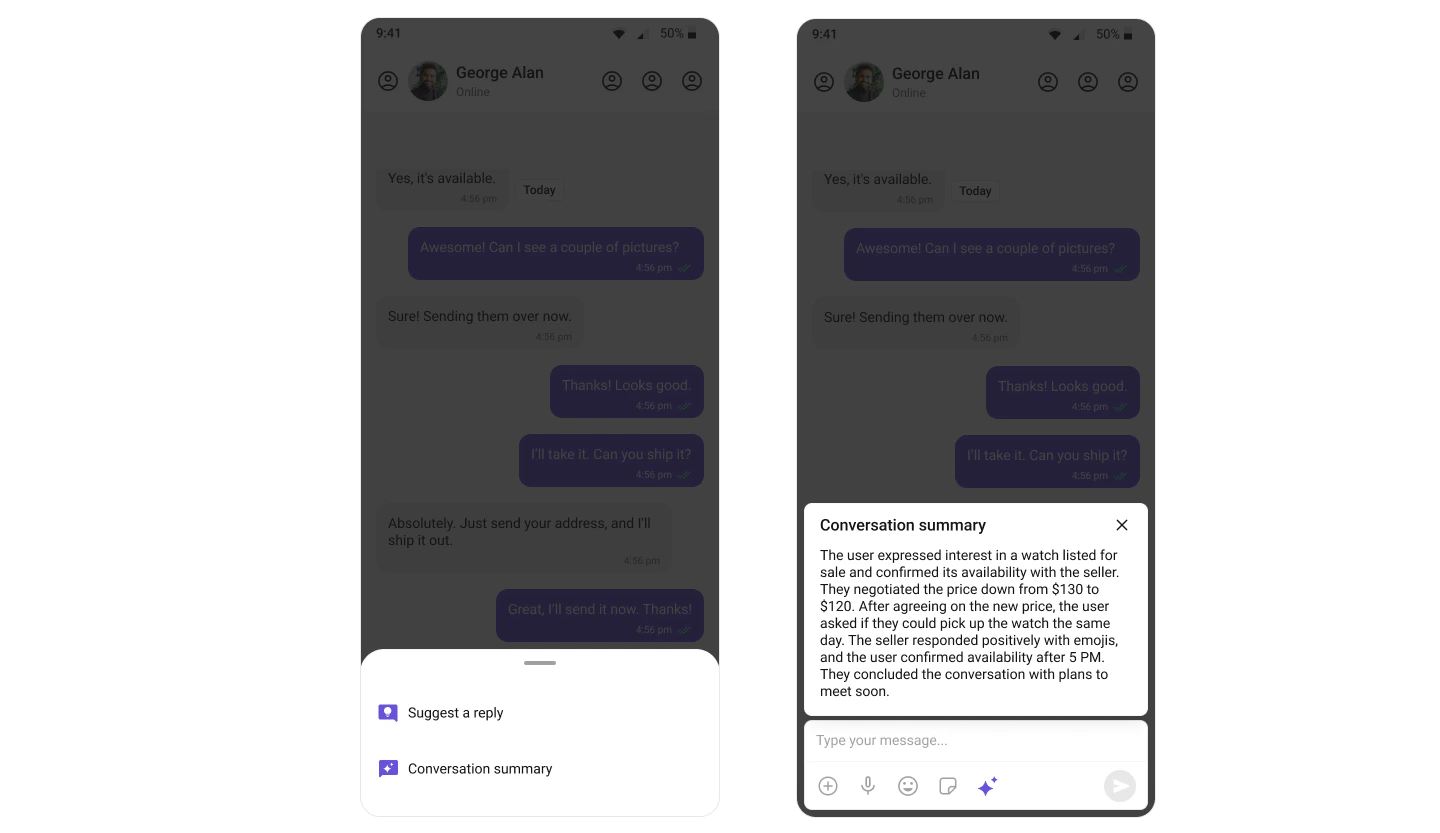Click the Conversation summary sparkle chat icon
Image resolution: width=1440 pixels, height=833 pixels.
coord(388,769)
